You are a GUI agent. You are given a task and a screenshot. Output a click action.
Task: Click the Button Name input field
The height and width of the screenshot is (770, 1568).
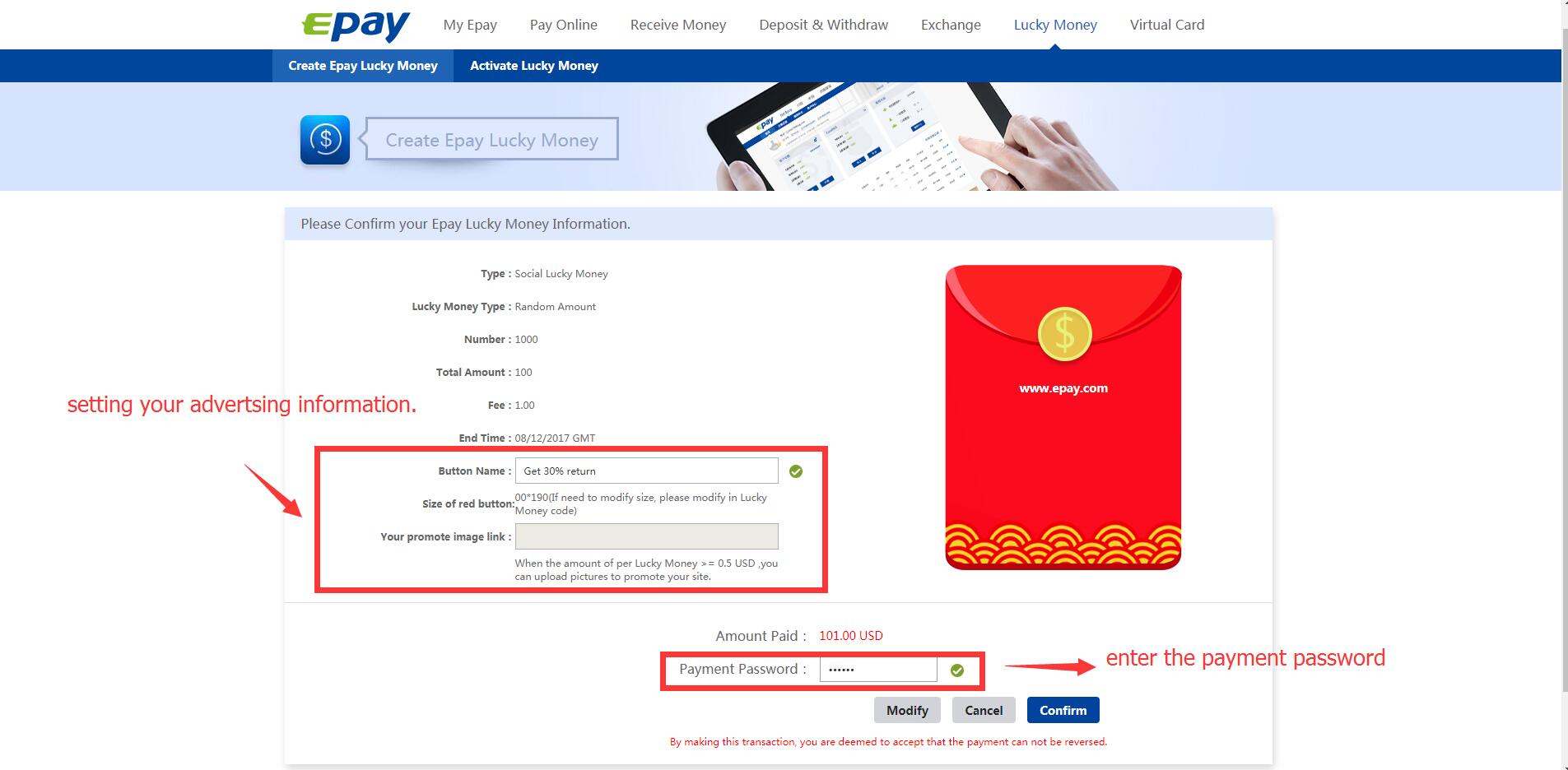(646, 471)
